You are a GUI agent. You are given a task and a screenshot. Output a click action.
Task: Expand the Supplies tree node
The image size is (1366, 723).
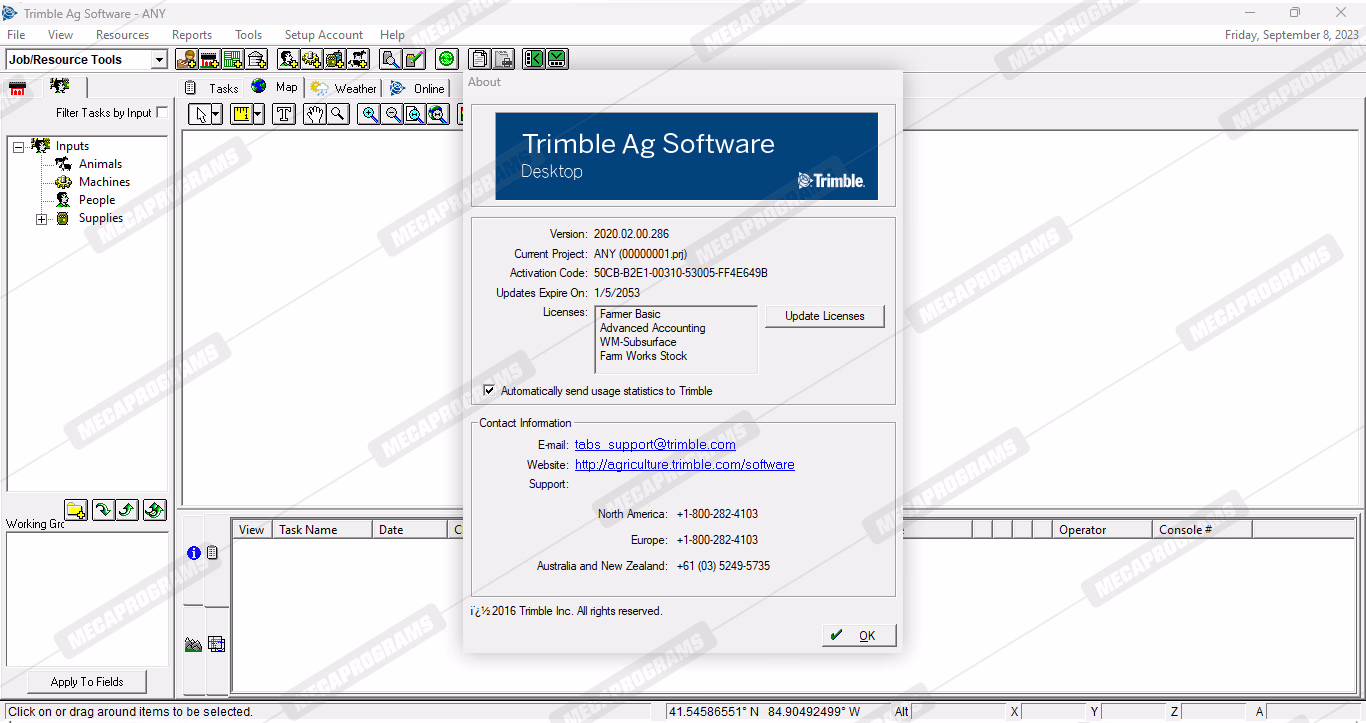pos(41,219)
